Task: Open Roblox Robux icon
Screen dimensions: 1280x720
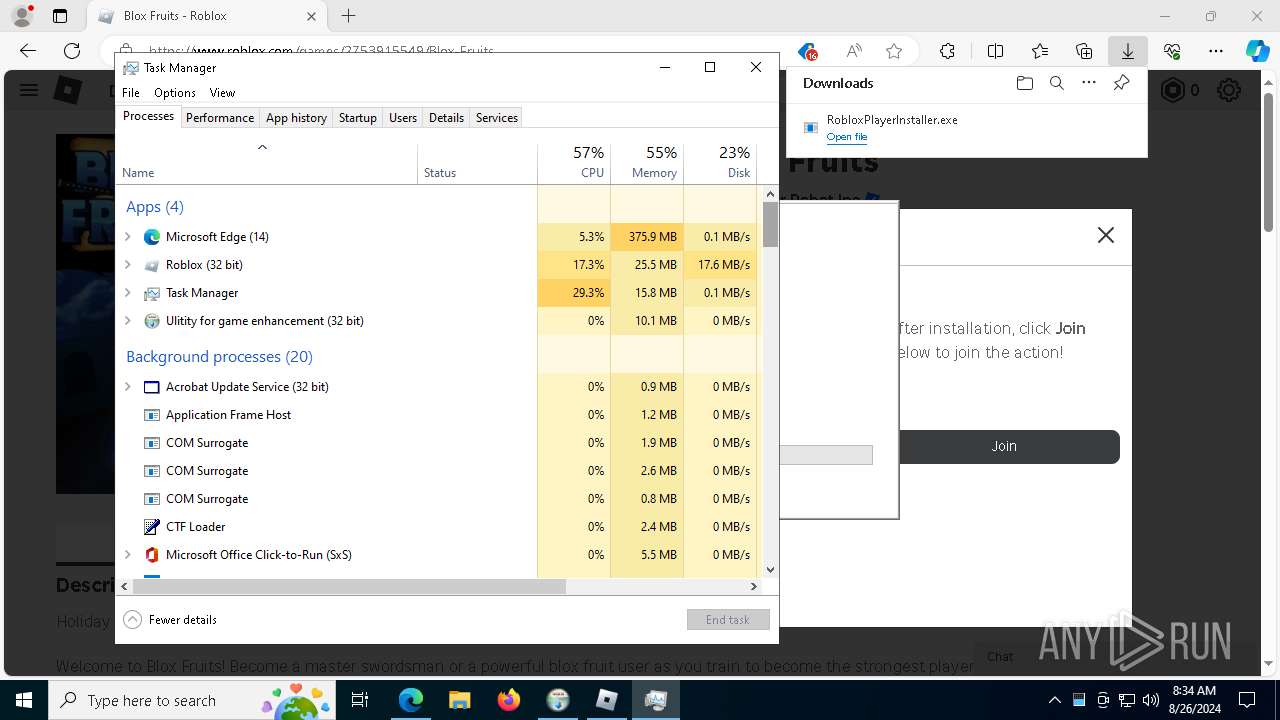Action: tap(1172, 91)
